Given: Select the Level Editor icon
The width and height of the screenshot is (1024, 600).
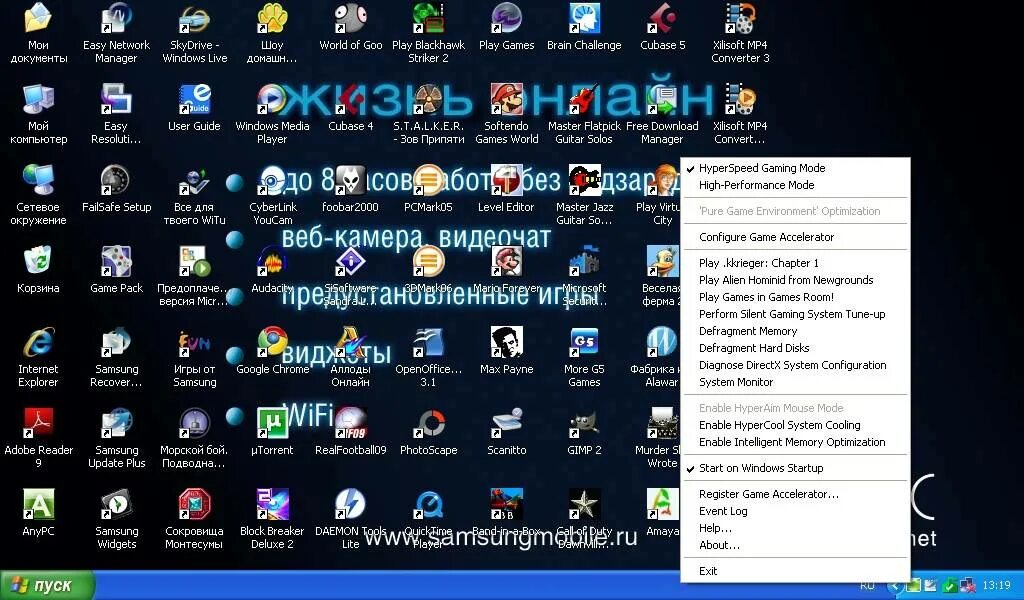Looking at the screenshot, I should [x=506, y=181].
